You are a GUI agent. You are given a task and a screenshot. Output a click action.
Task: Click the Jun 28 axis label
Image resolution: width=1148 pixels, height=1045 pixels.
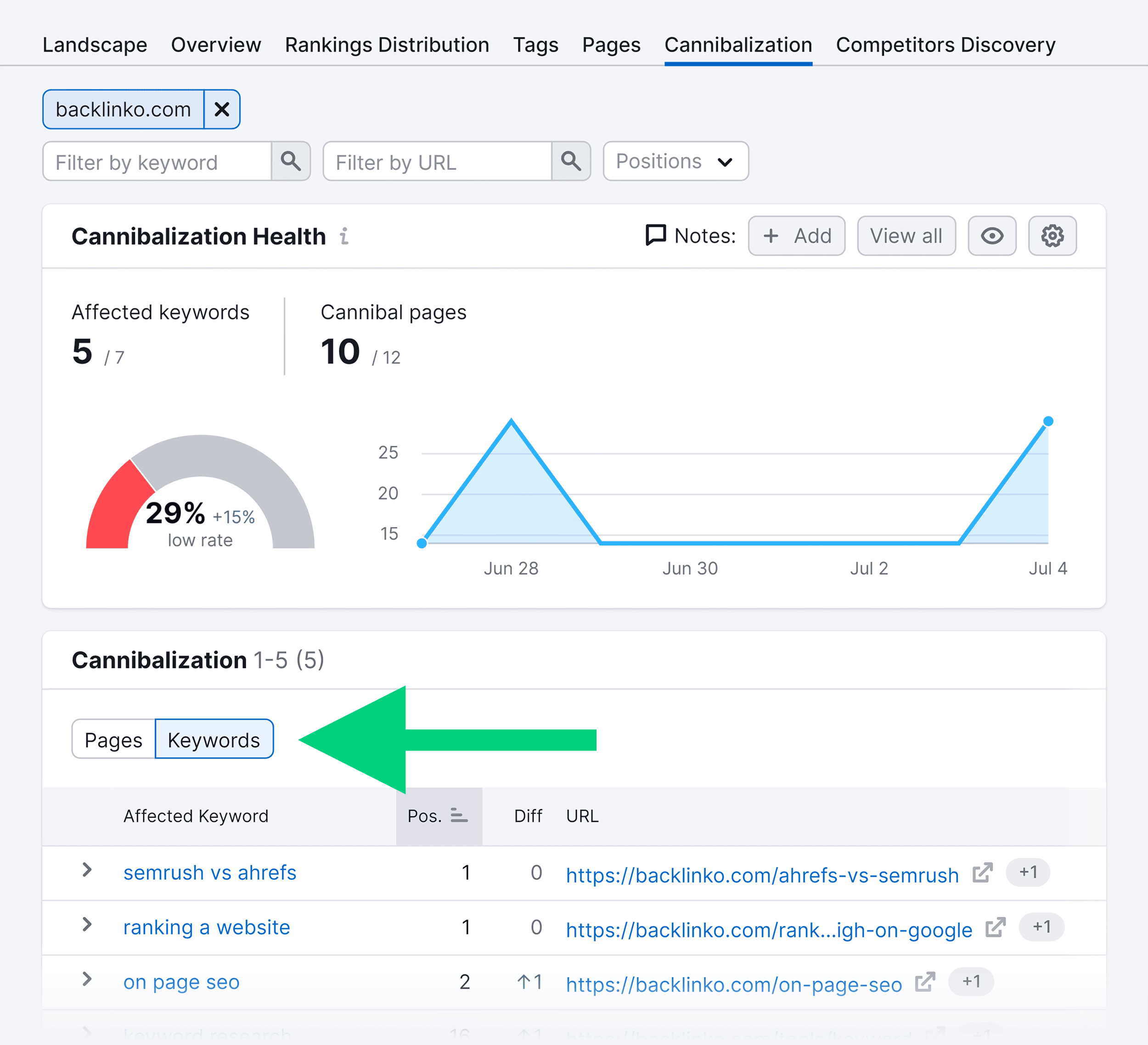(x=511, y=568)
